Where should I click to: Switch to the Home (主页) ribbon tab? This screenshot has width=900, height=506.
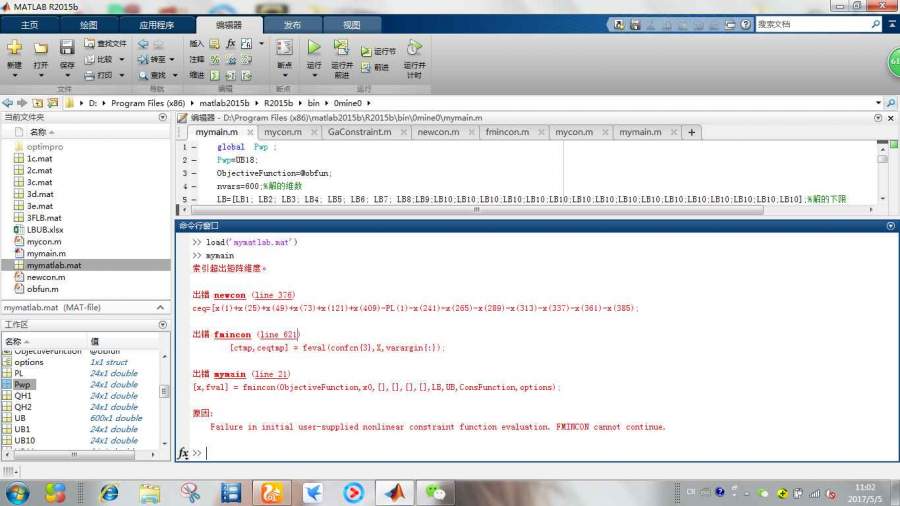tap(30, 25)
